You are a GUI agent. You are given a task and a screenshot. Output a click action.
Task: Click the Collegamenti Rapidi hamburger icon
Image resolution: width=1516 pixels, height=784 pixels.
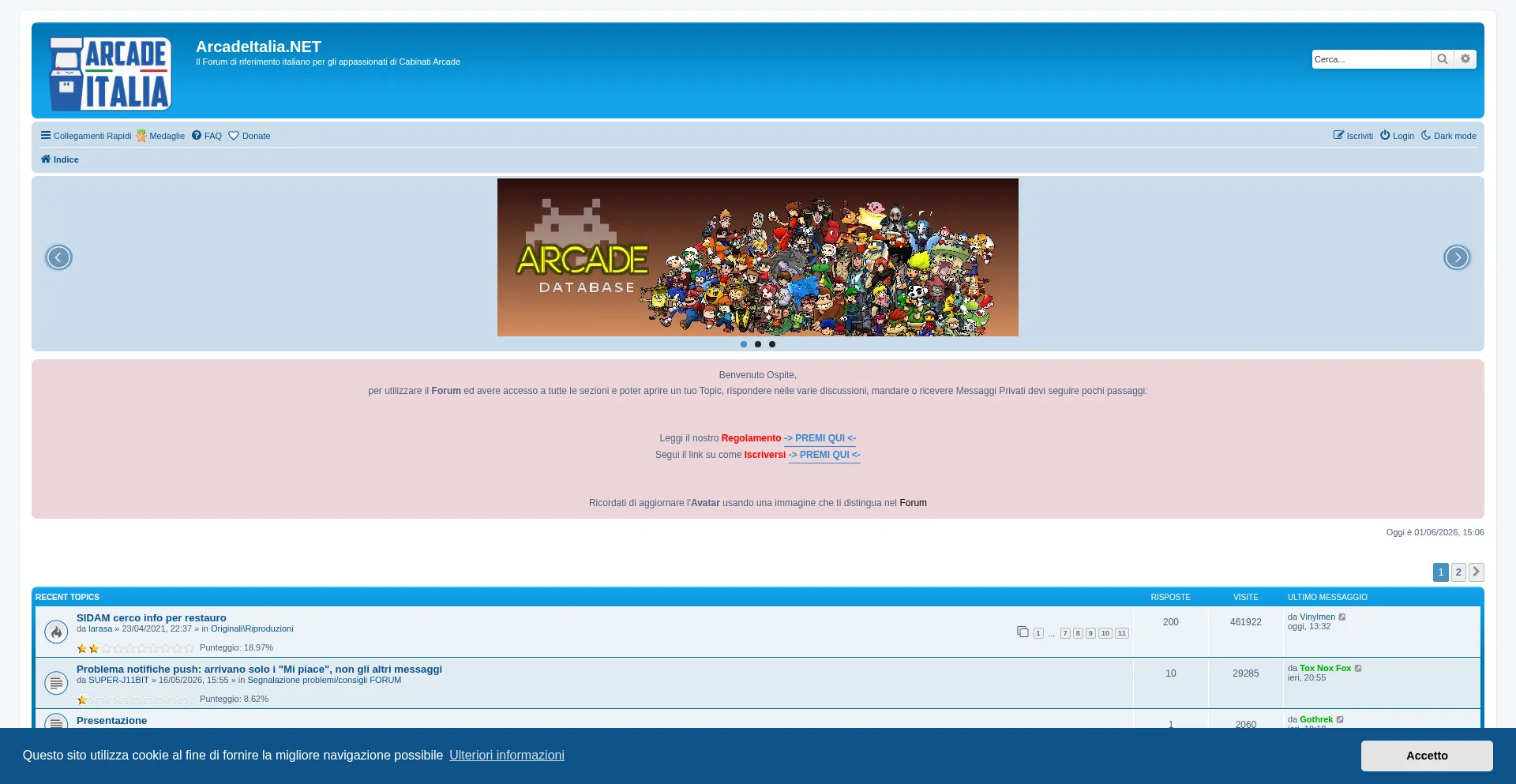[x=46, y=135]
